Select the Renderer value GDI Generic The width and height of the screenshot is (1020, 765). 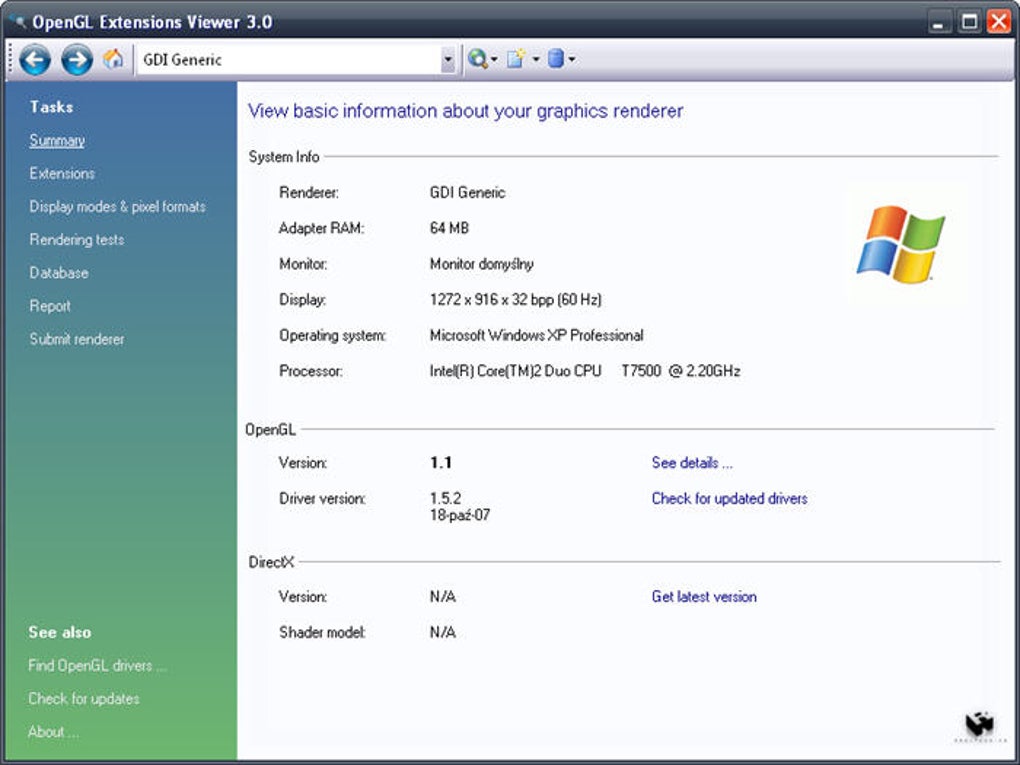coord(467,193)
